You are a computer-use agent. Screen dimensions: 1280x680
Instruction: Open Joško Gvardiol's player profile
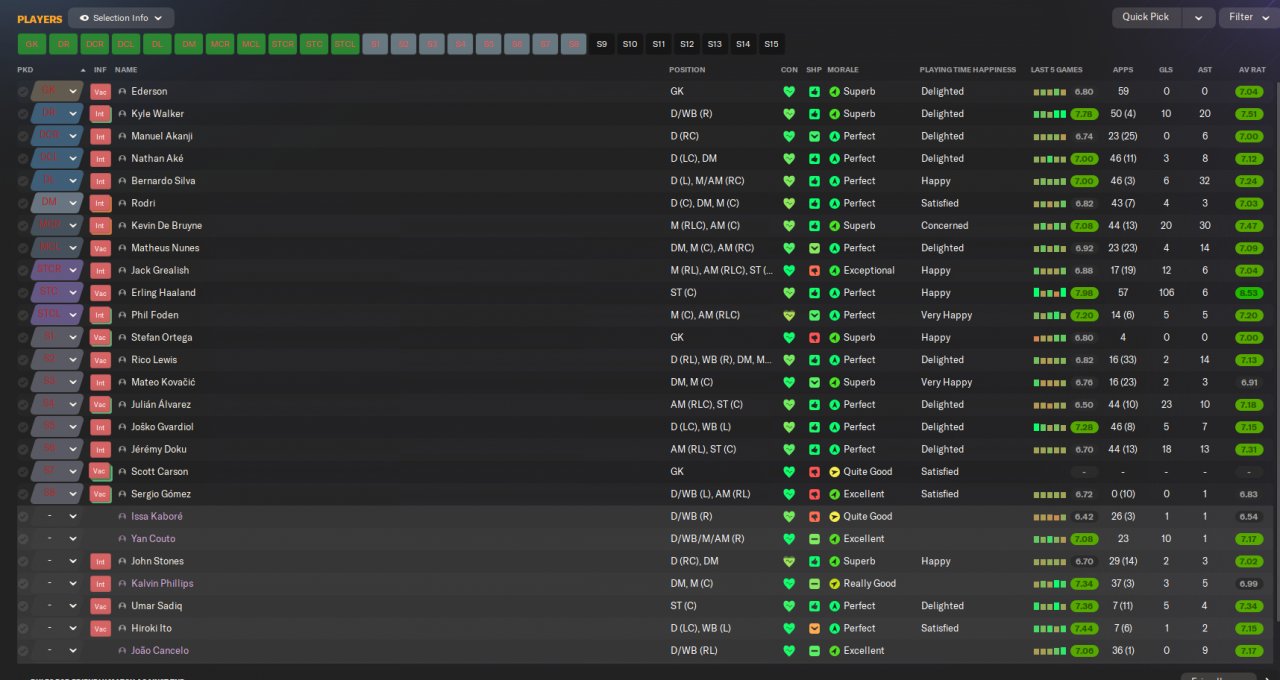[161, 427]
